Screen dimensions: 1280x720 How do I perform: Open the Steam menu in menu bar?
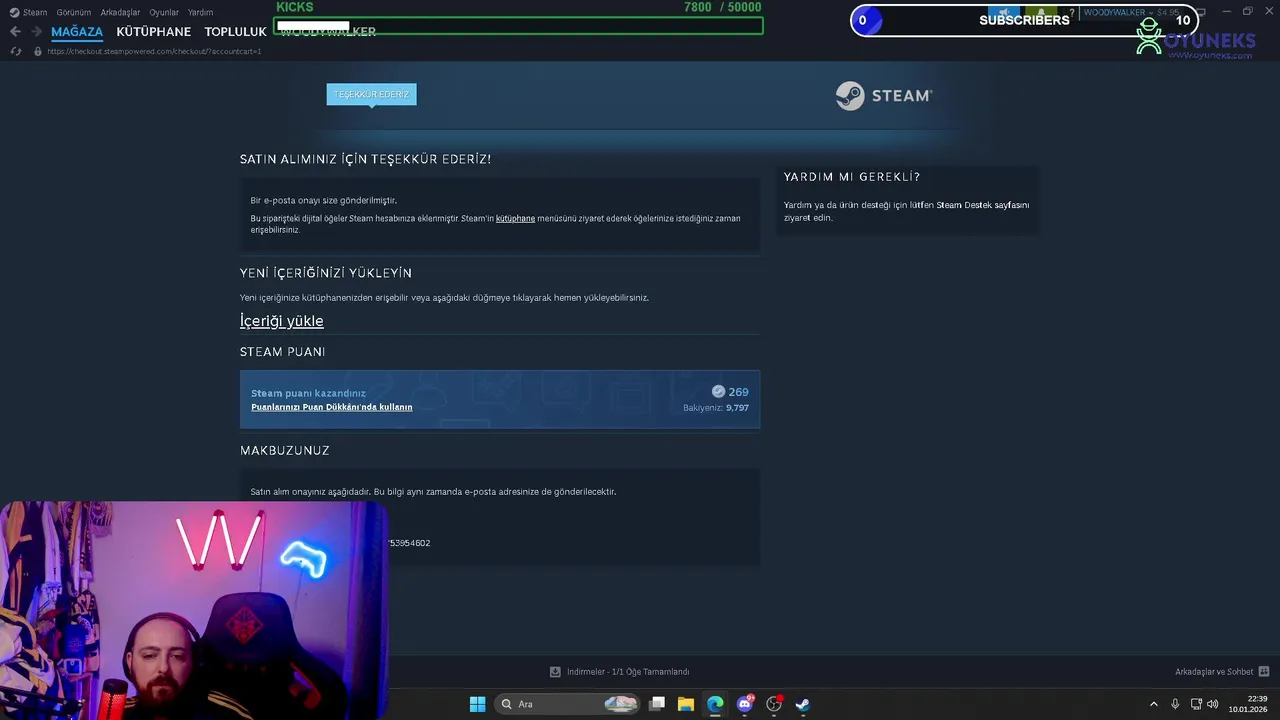click(29, 12)
